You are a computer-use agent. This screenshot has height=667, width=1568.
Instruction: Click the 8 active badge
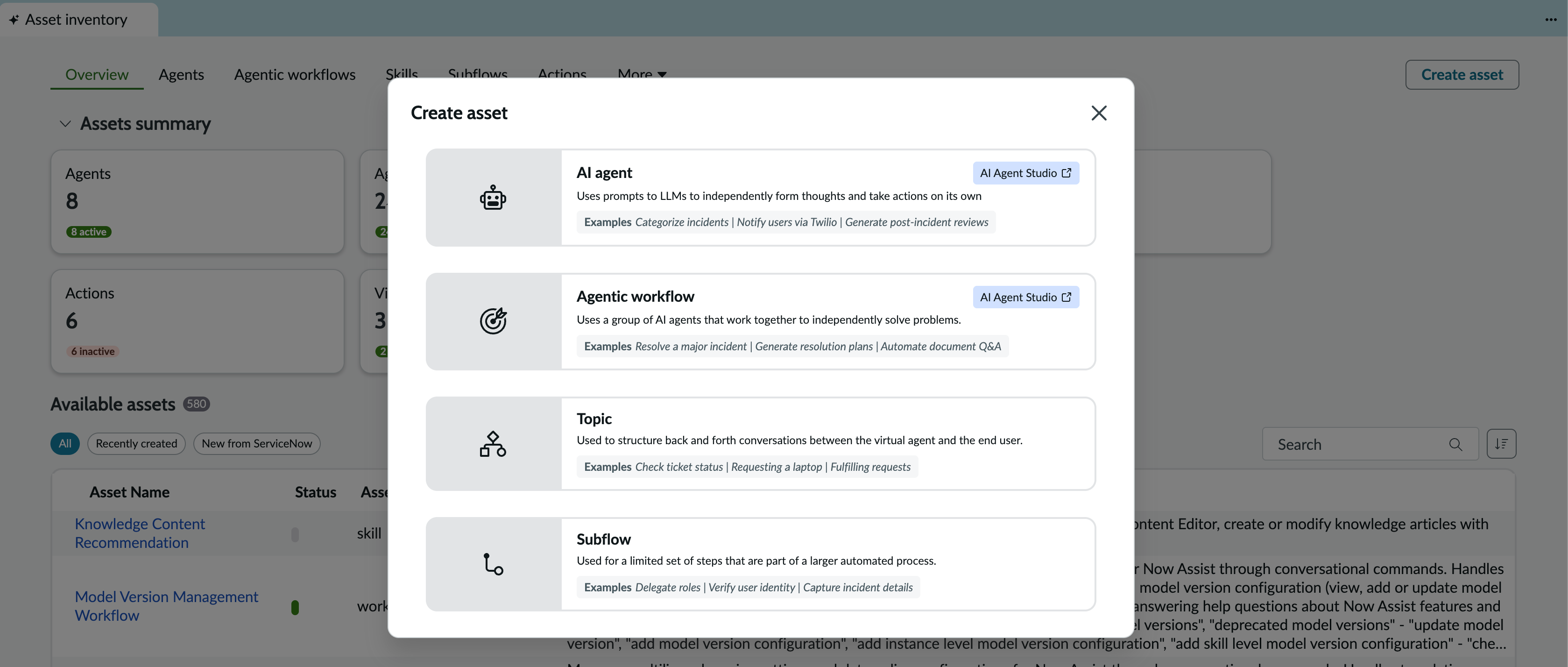[x=89, y=232]
